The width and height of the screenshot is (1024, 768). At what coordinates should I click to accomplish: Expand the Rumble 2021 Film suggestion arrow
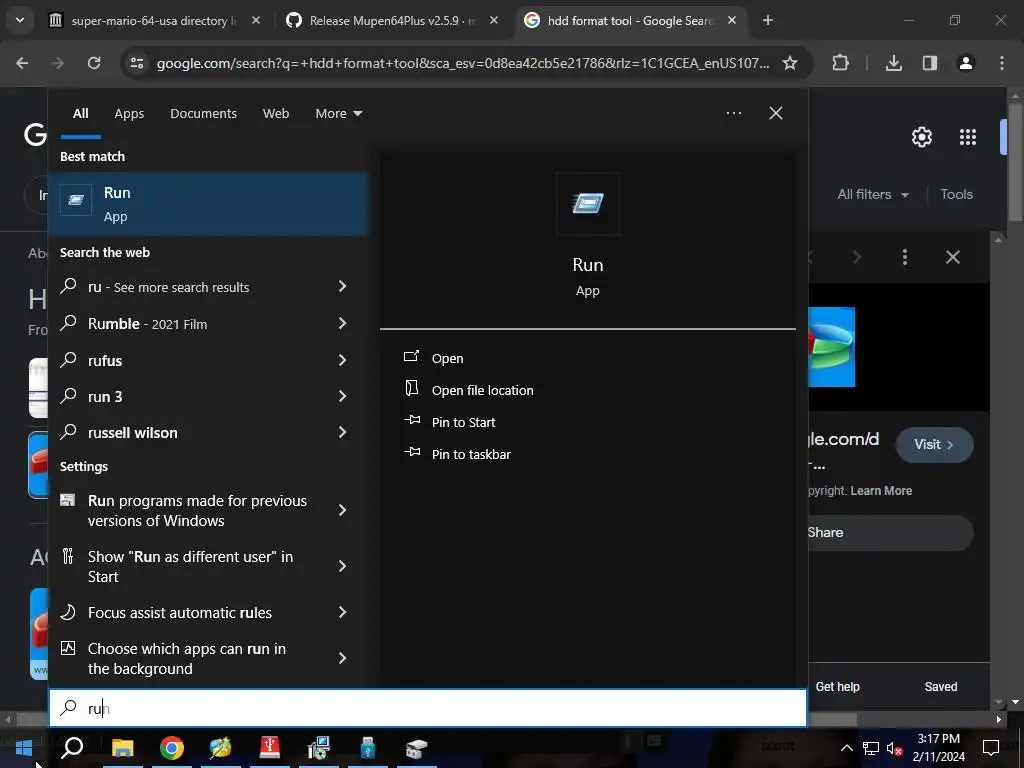click(342, 323)
